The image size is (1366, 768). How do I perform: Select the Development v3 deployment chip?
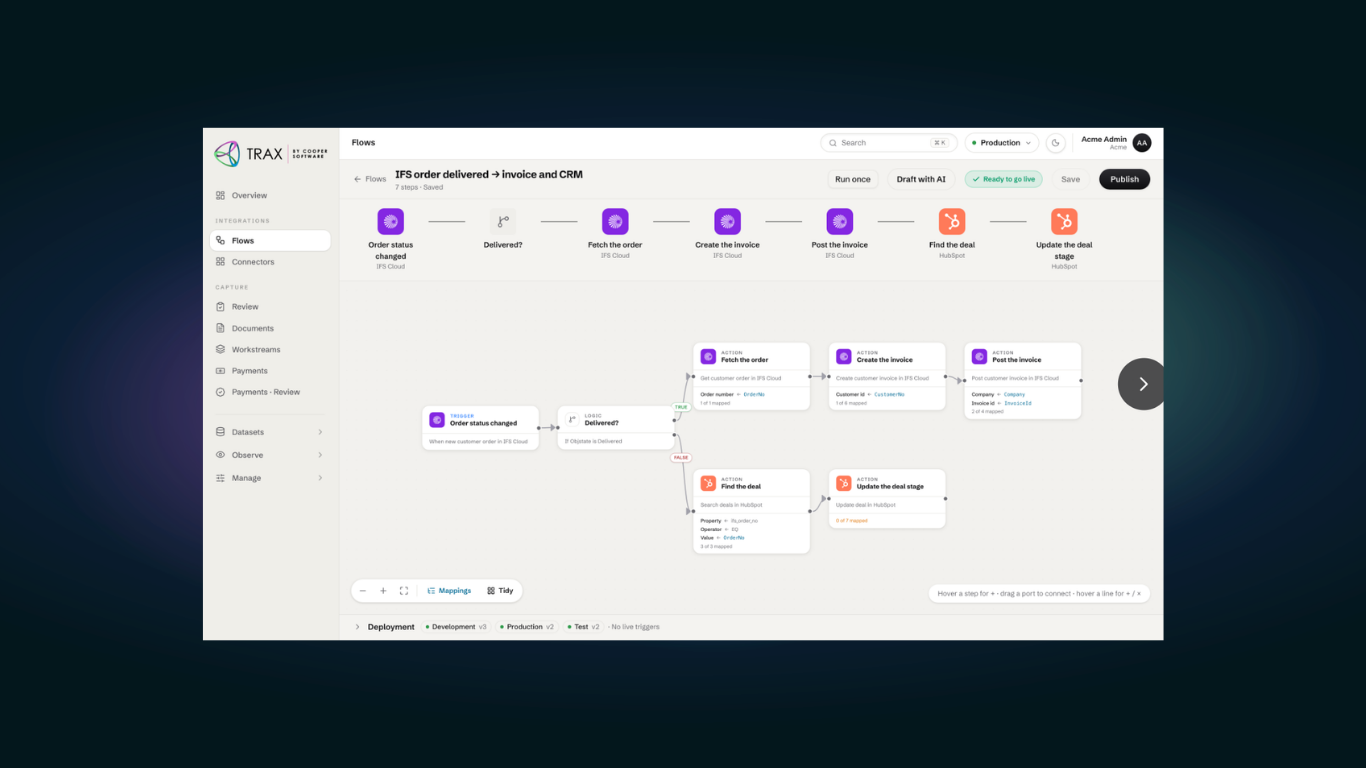[x=456, y=627]
